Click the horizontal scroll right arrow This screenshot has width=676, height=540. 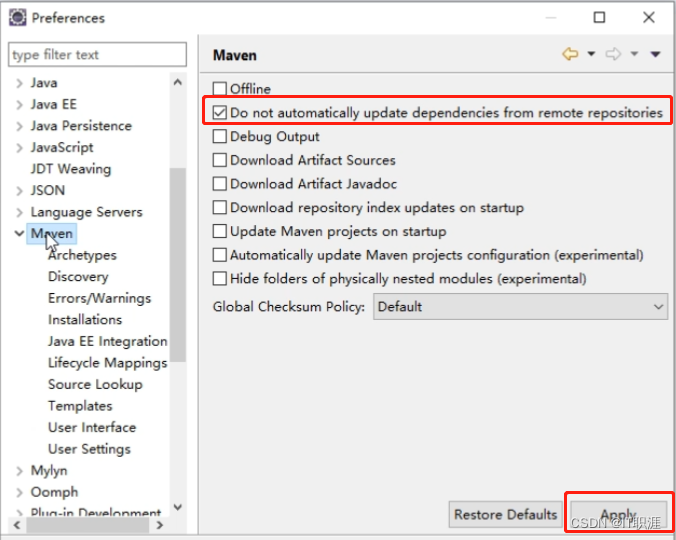160,525
